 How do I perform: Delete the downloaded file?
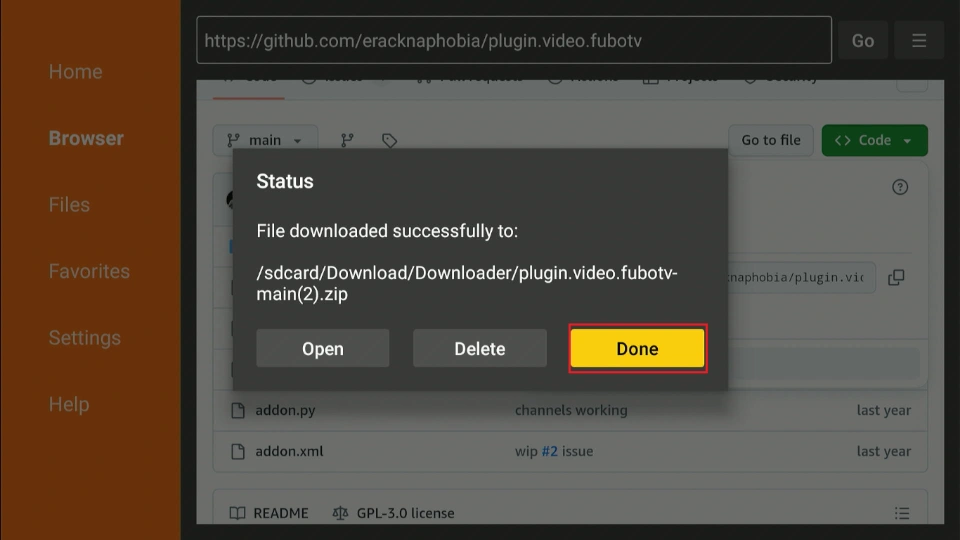(479, 348)
